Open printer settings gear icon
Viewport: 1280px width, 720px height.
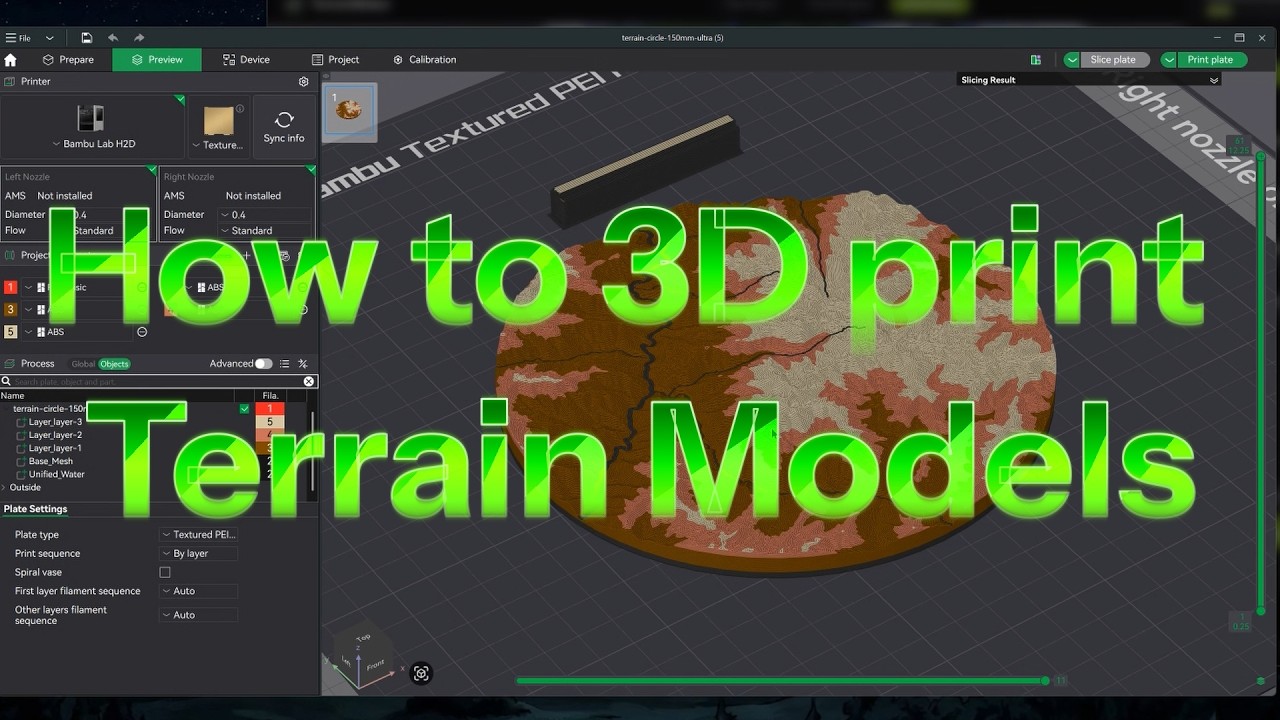[x=304, y=82]
